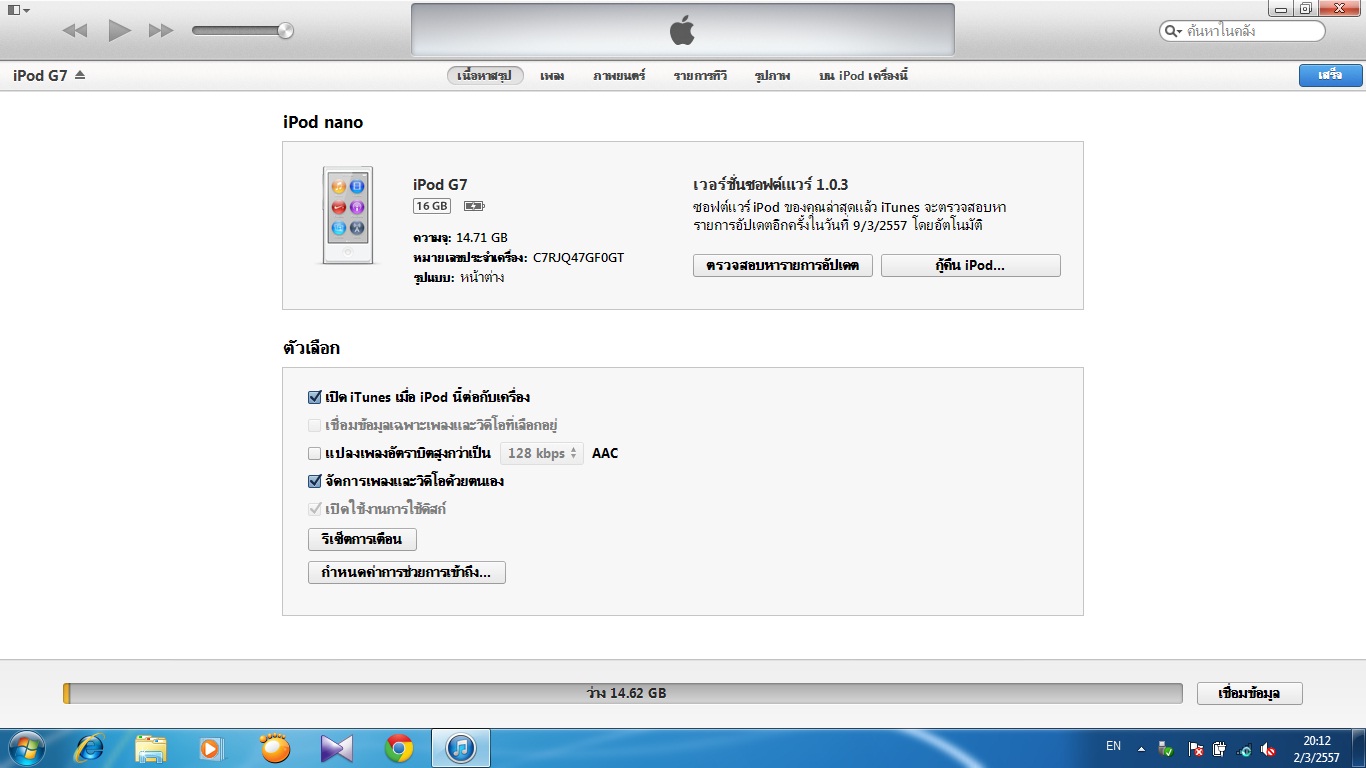Image resolution: width=1366 pixels, height=768 pixels.
Task: Toggle 'จัดการเพลงและวิดีโอด้วยตนเอง' checkbox
Action: pyautogui.click(x=315, y=481)
